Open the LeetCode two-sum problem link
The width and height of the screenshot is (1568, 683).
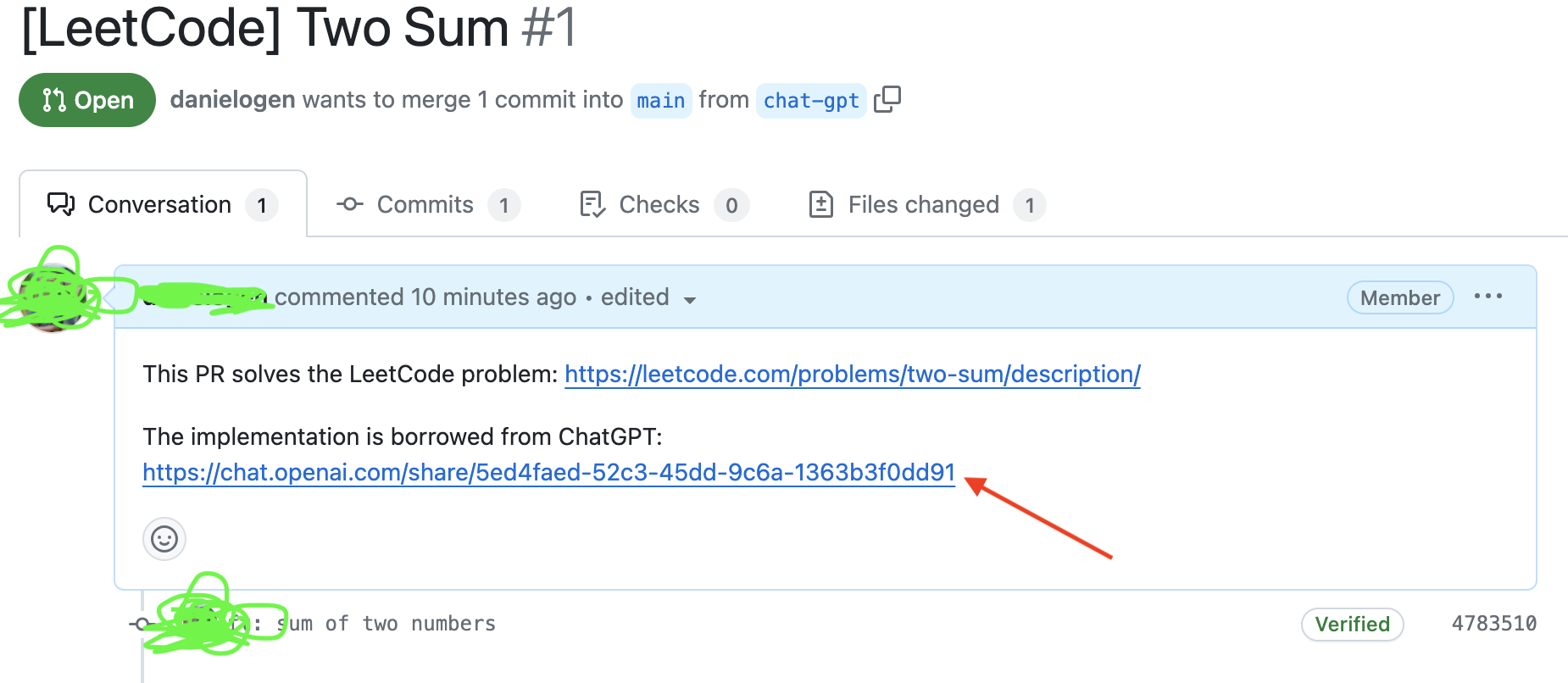coord(851,374)
